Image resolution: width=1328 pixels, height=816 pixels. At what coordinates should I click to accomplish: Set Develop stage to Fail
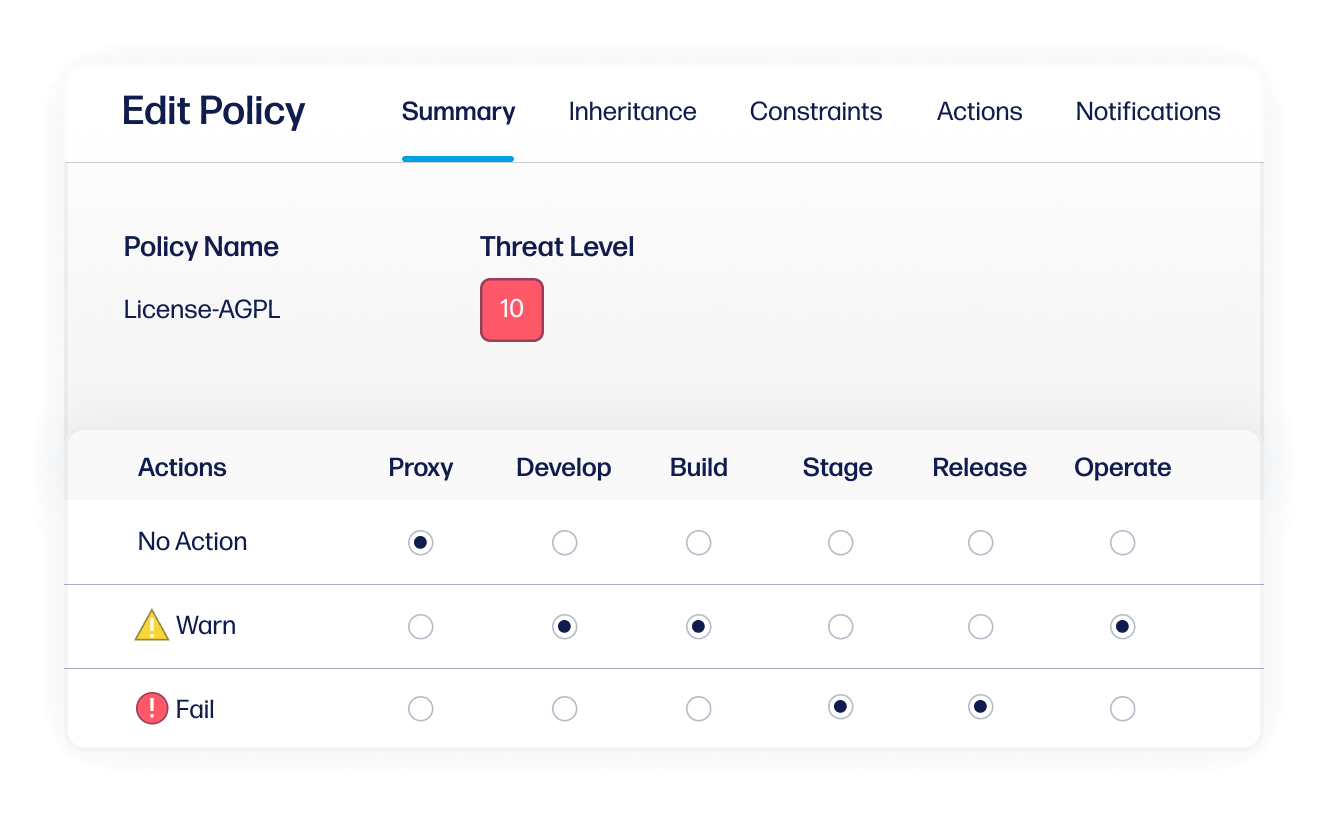pyautogui.click(x=565, y=709)
